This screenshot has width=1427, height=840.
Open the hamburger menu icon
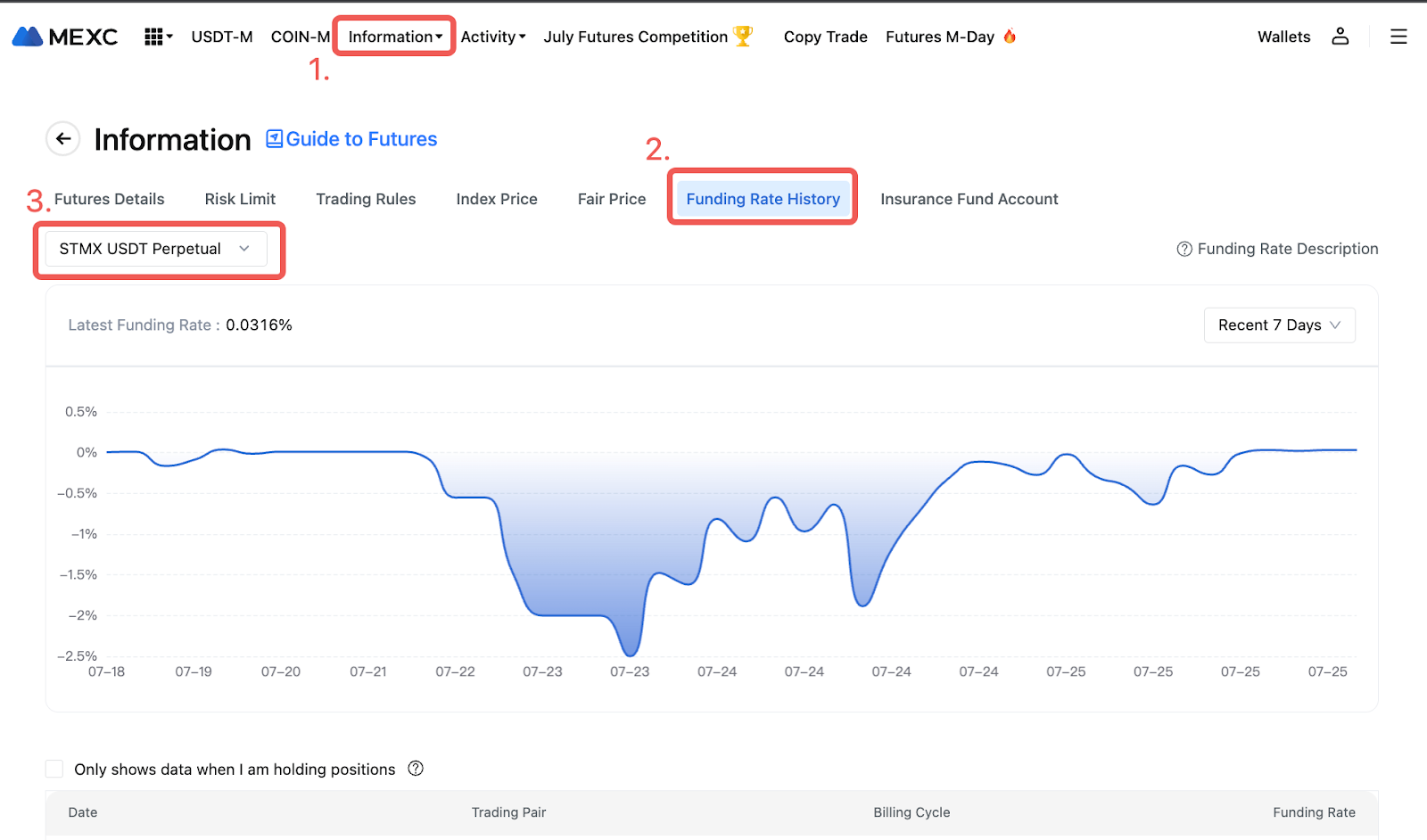1398,37
